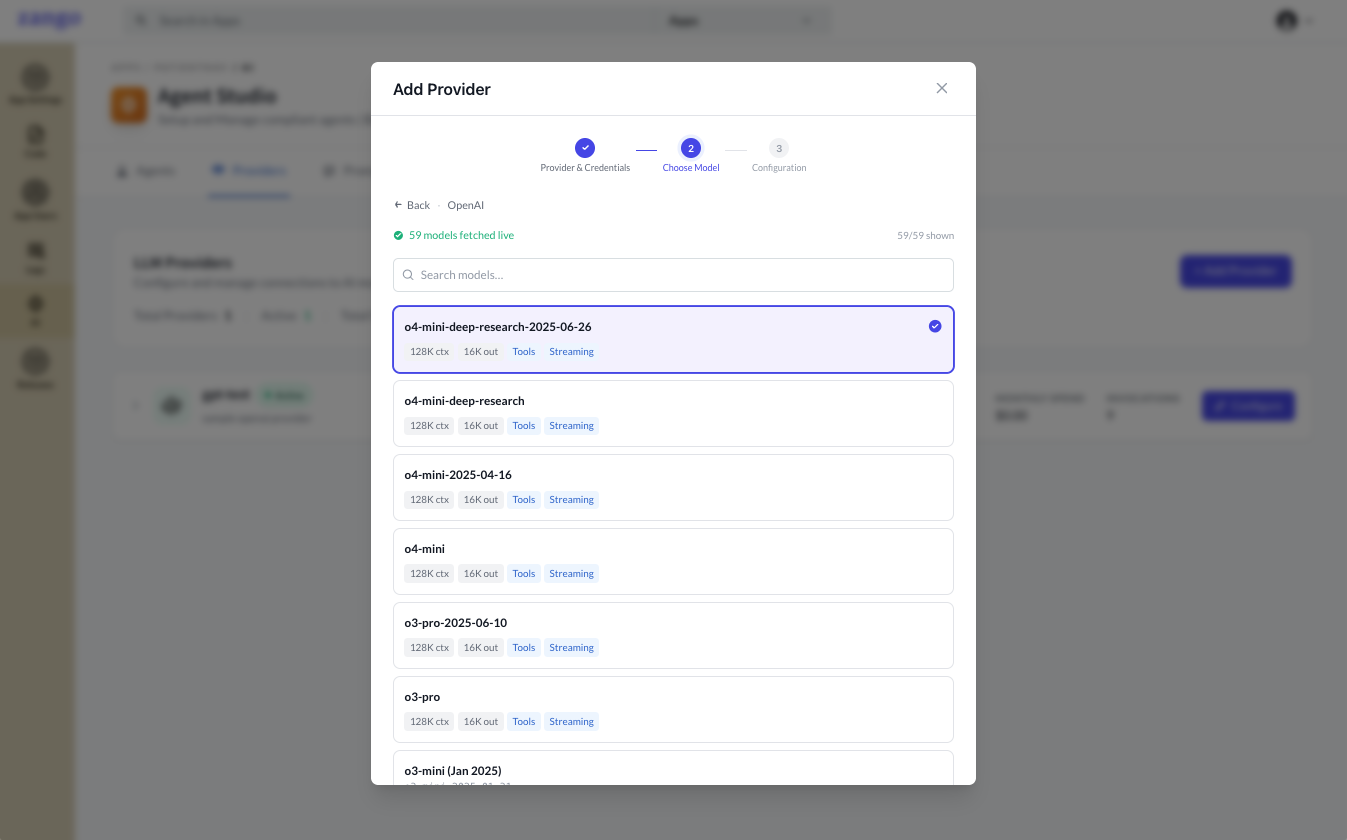Click the blue Add Provider button behind the dialog
1347x840 pixels.
[1235, 271]
